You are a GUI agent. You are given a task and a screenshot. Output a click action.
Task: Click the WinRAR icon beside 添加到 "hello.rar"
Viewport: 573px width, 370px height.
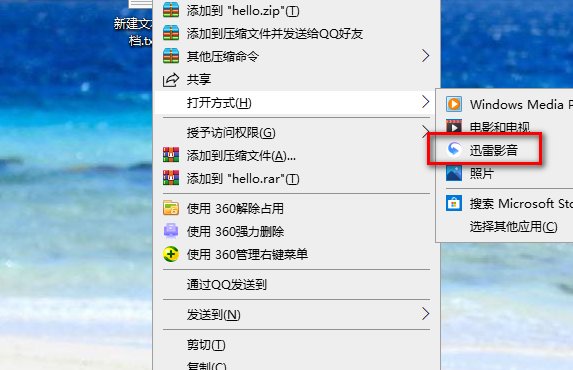tap(171, 178)
